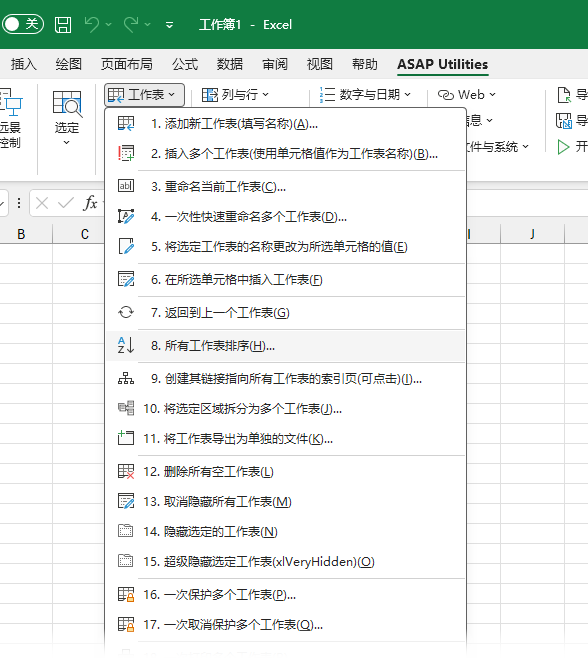
Task: Click the Undo arrow icon
Action: [91, 24]
